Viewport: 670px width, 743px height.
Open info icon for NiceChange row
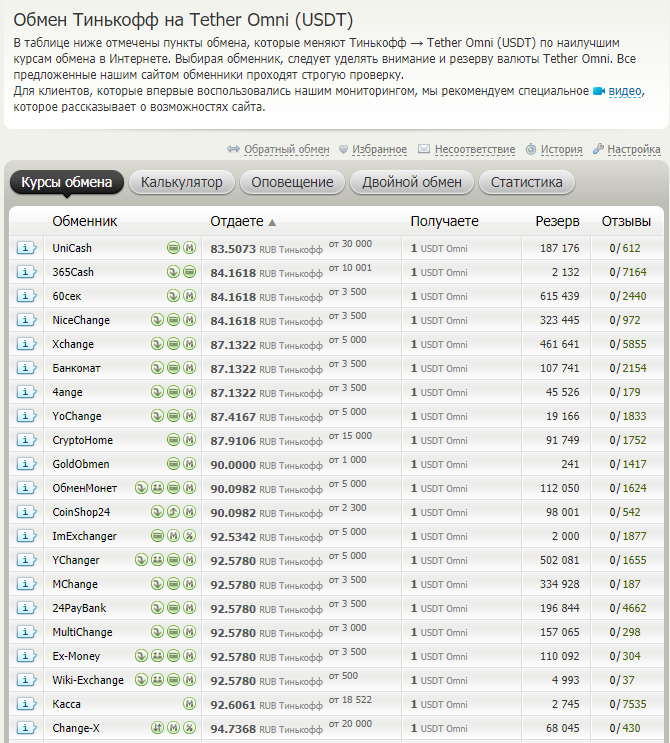point(27,320)
